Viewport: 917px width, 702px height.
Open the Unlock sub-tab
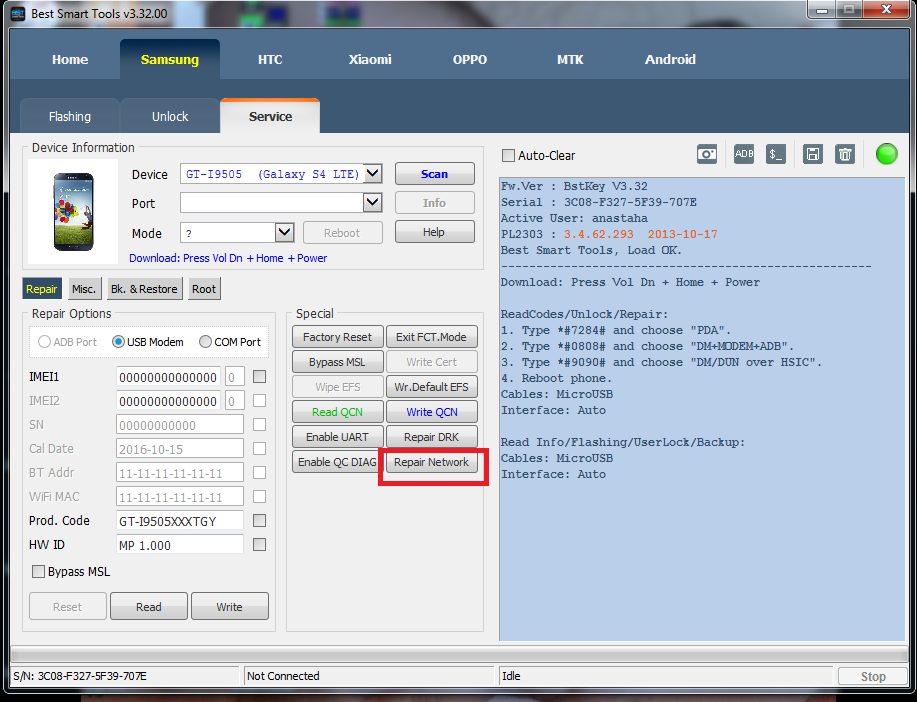coord(170,116)
